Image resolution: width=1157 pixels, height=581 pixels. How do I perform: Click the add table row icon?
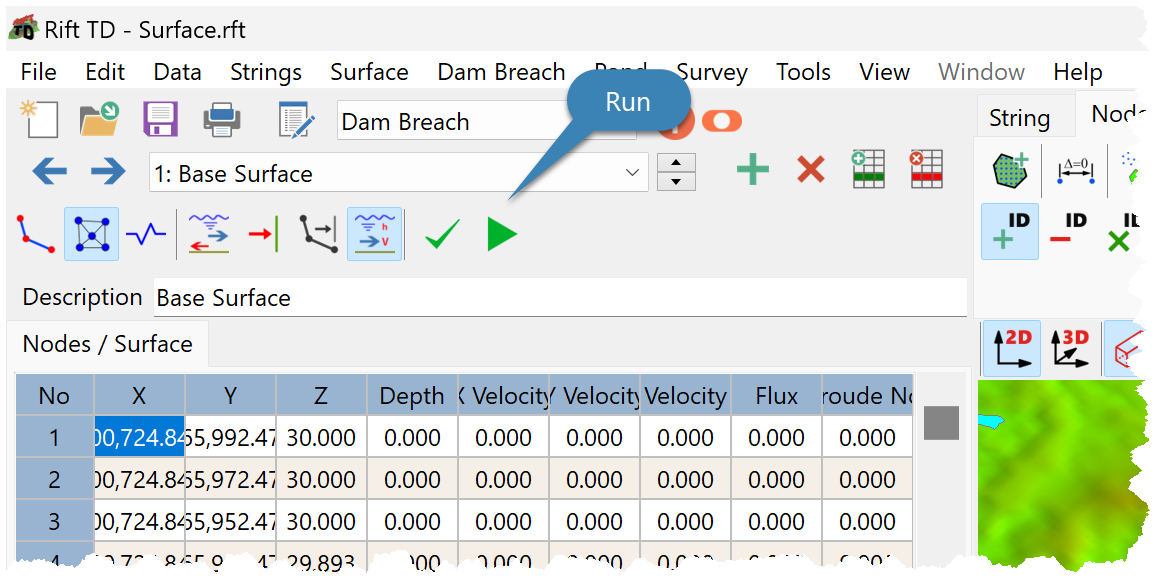(x=868, y=169)
